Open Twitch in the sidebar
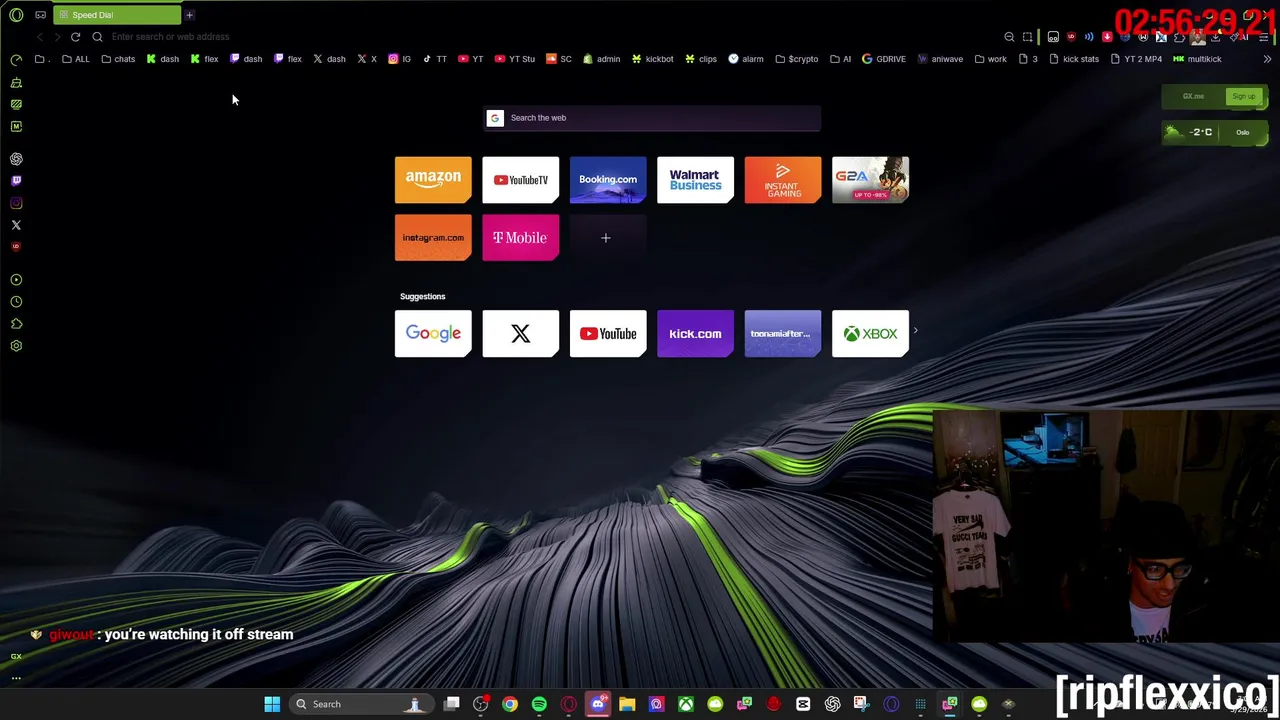This screenshot has height=720, width=1280. 16,181
